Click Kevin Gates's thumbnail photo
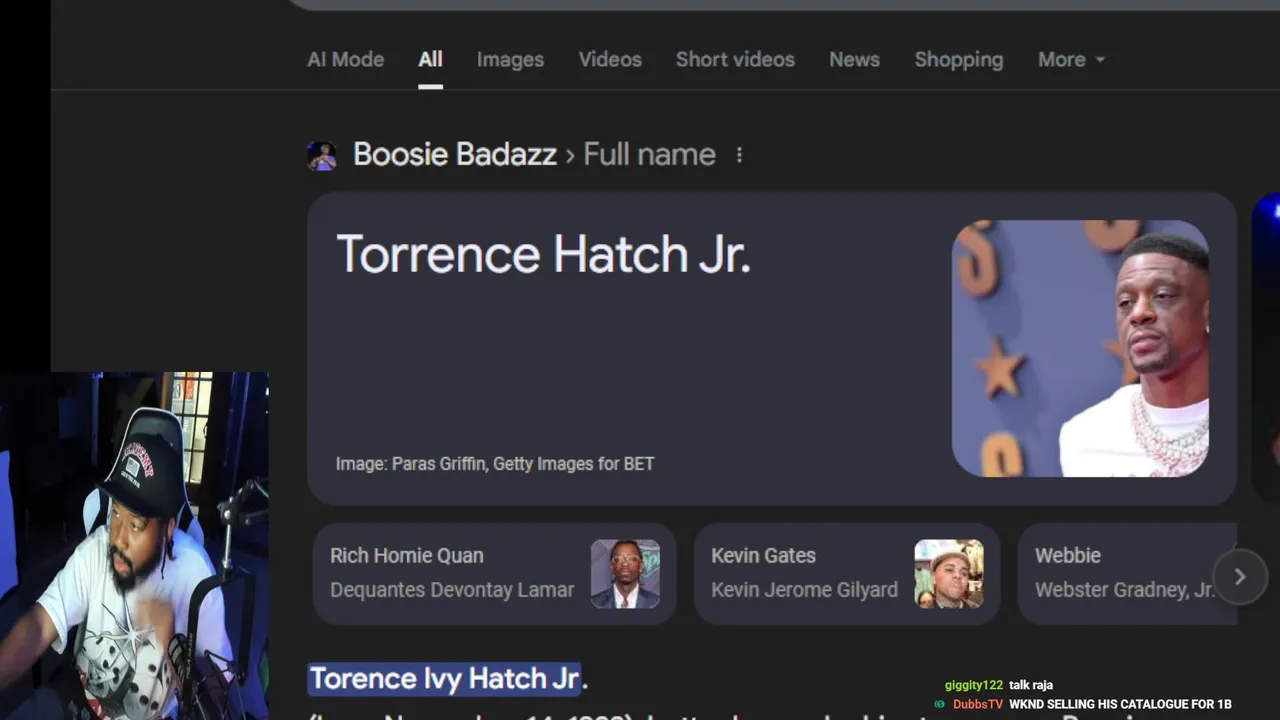Image resolution: width=1280 pixels, height=720 pixels. tap(949, 574)
